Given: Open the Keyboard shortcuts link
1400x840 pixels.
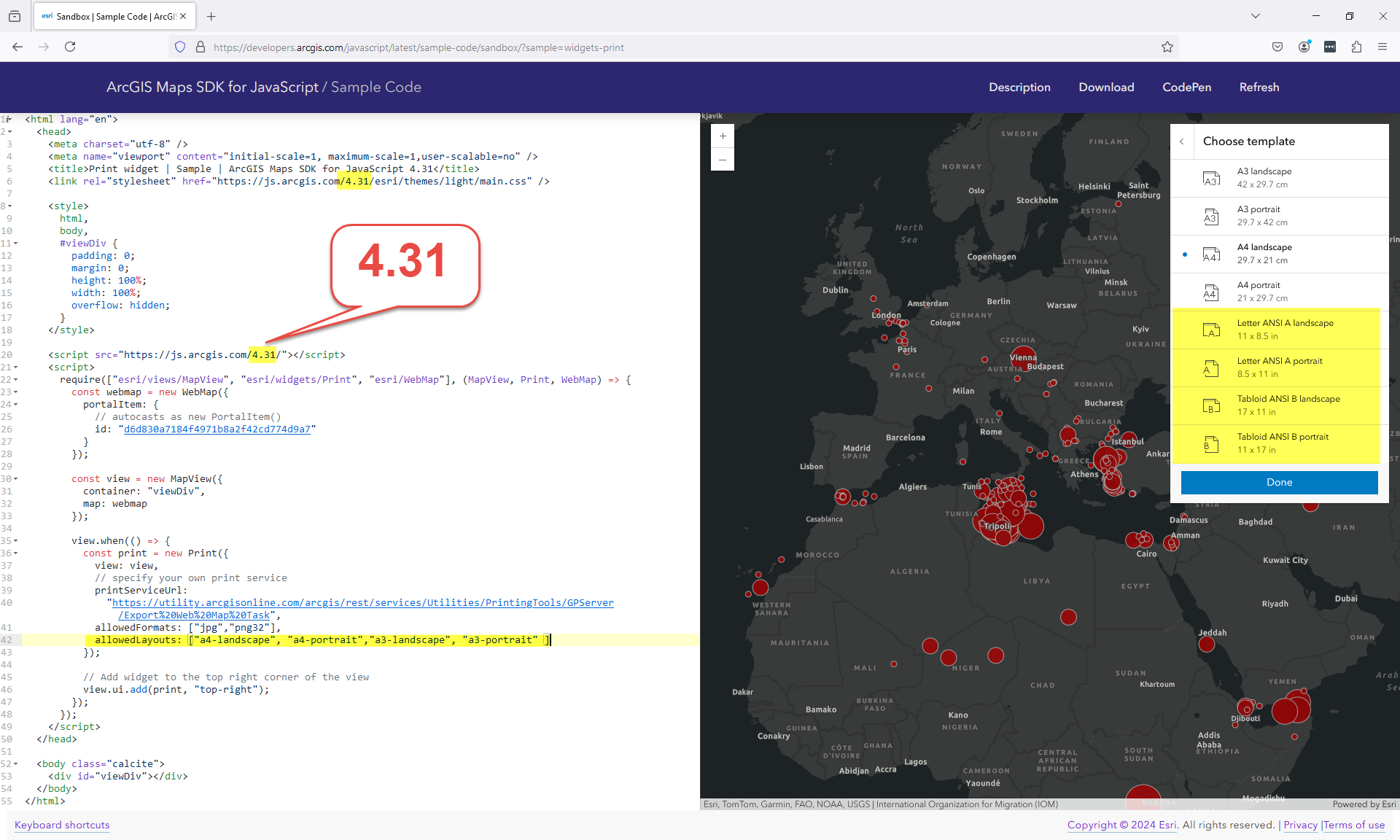Looking at the screenshot, I should coord(62,825).
